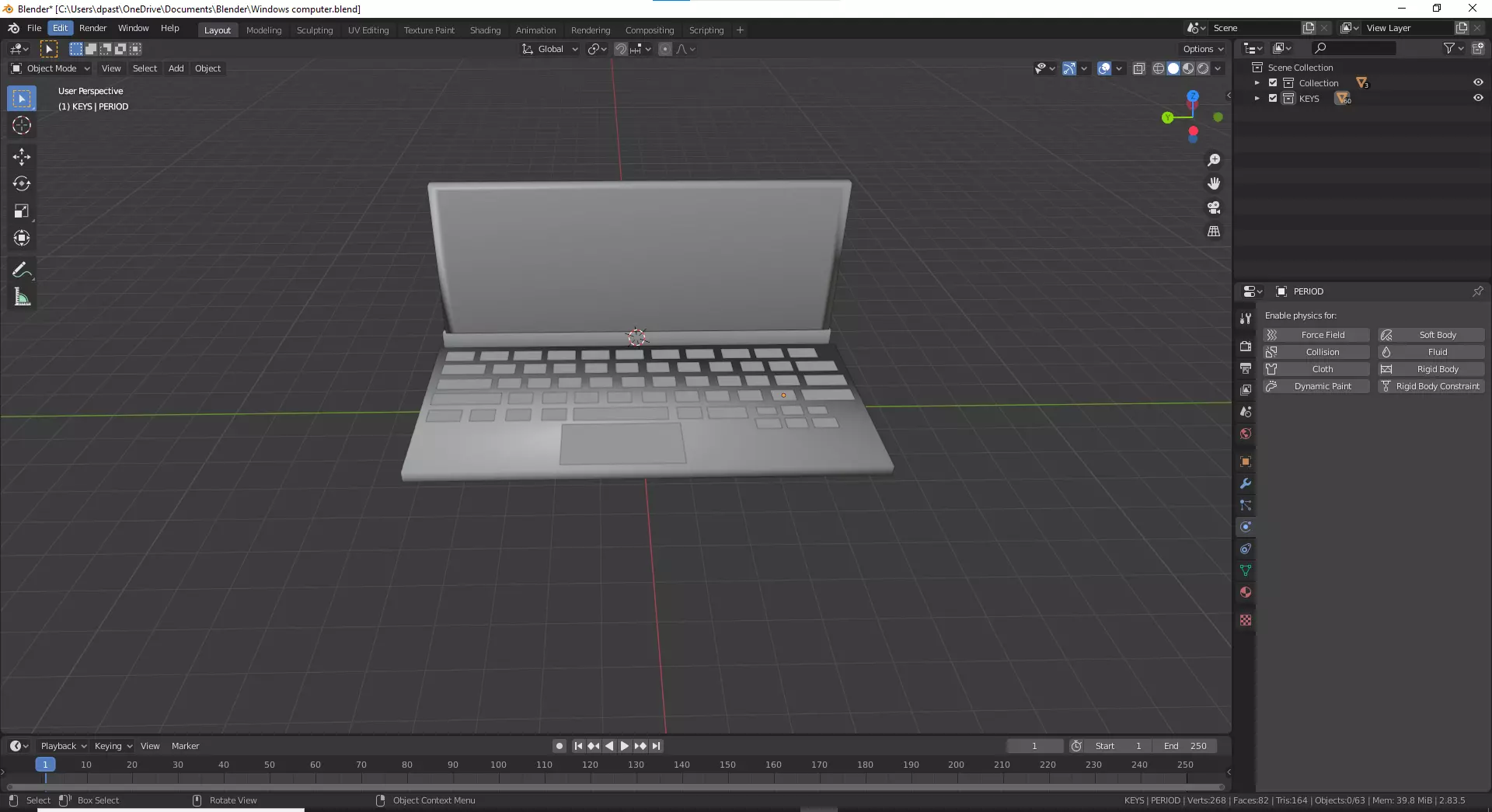
Task: Open the Object Data mesh tab
Action: point(1246,570)
